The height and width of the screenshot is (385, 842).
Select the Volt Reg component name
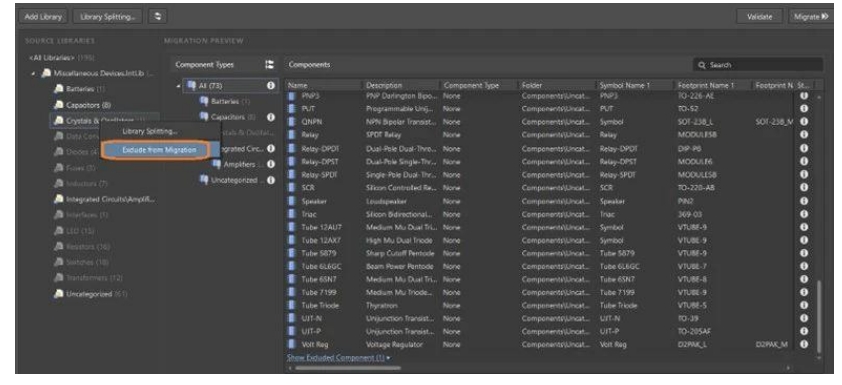315,345
